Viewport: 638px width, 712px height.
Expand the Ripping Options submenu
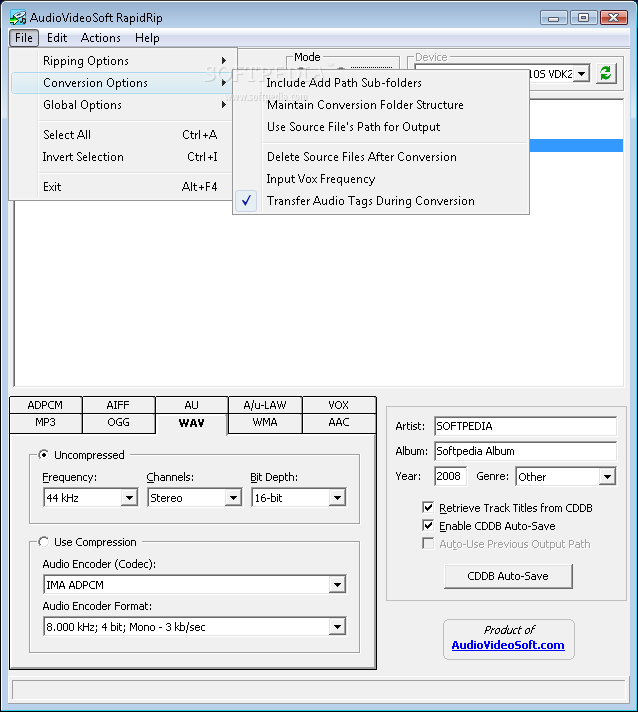(123, 61)
